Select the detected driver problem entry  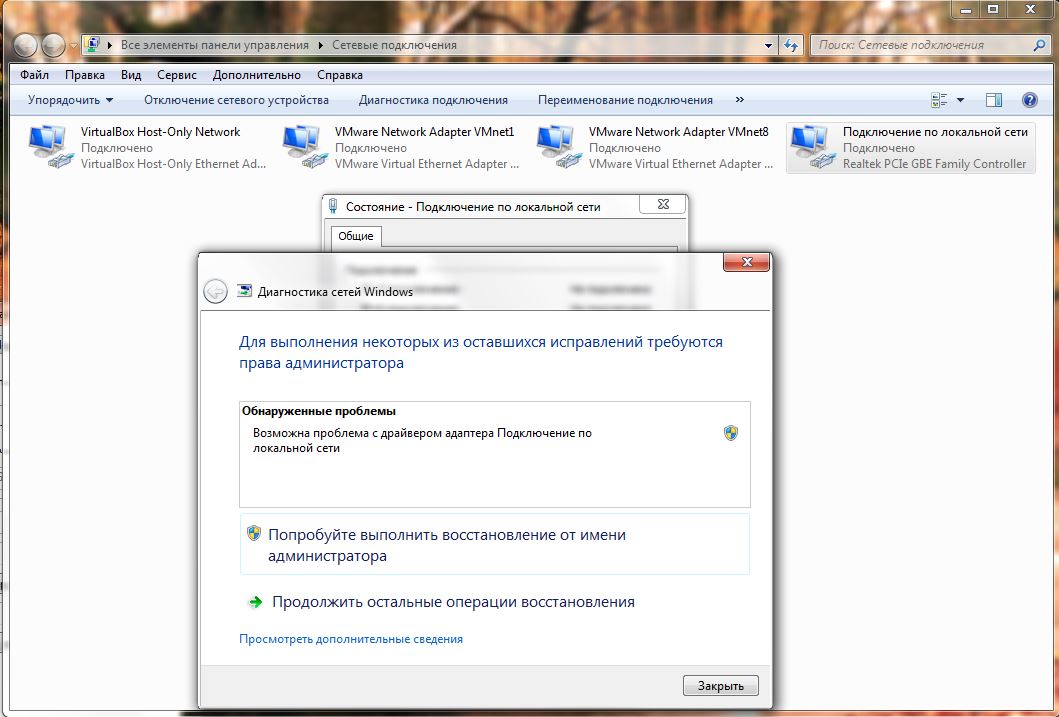495,440
